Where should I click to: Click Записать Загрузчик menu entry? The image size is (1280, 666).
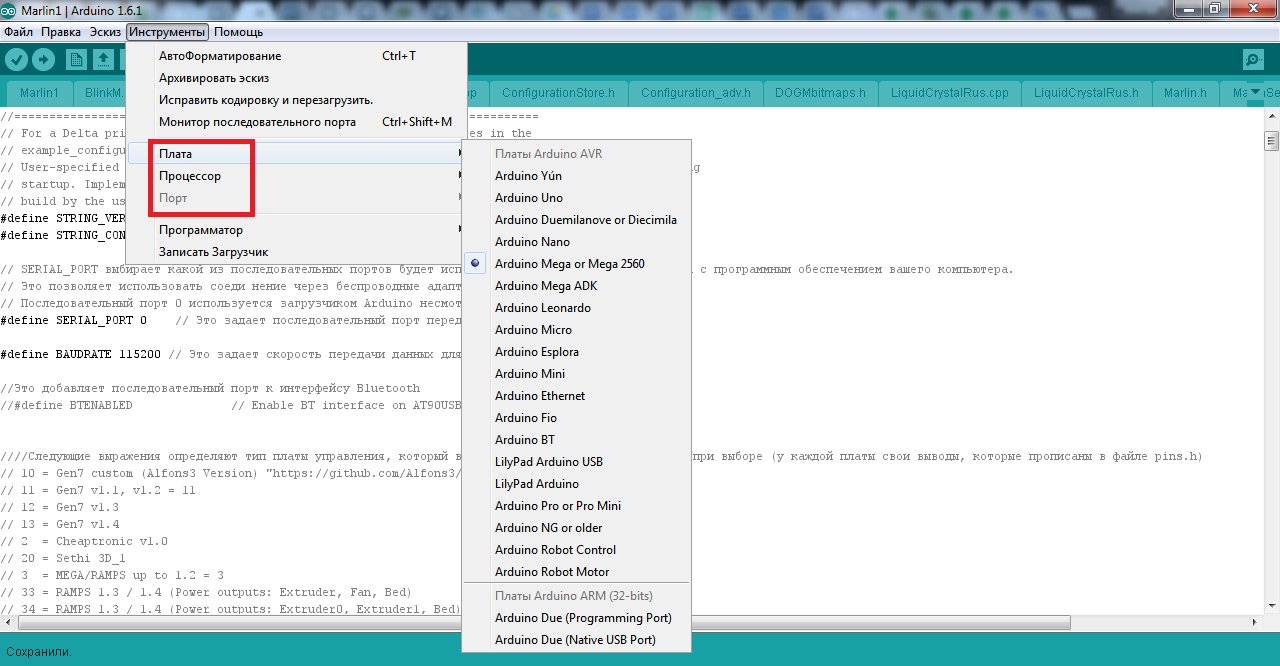click(296, 252)
